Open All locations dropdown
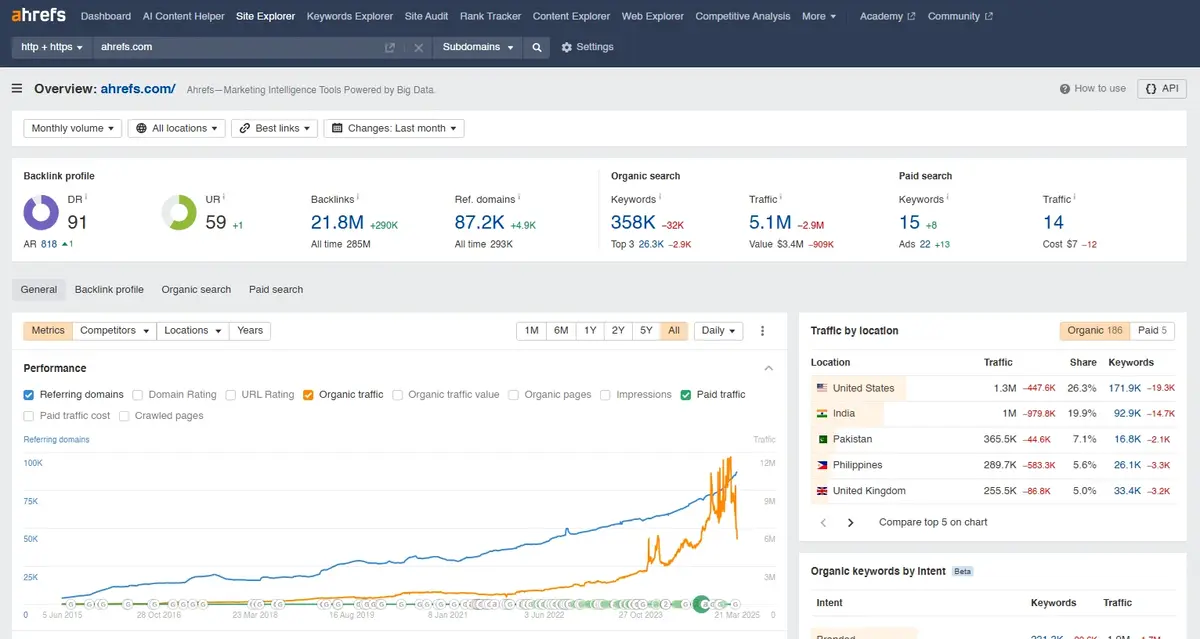Viewport: 1200px width, 639px height. 176,128
